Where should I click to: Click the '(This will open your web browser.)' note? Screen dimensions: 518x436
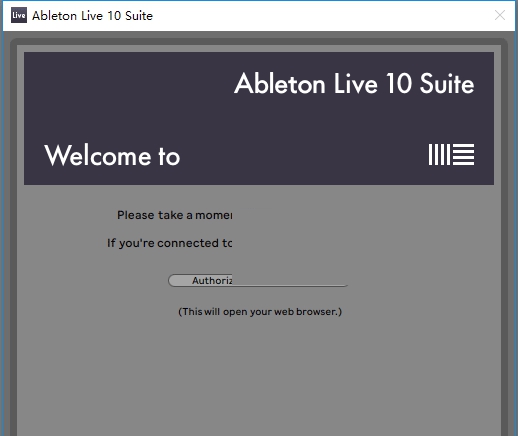(260, 312)
